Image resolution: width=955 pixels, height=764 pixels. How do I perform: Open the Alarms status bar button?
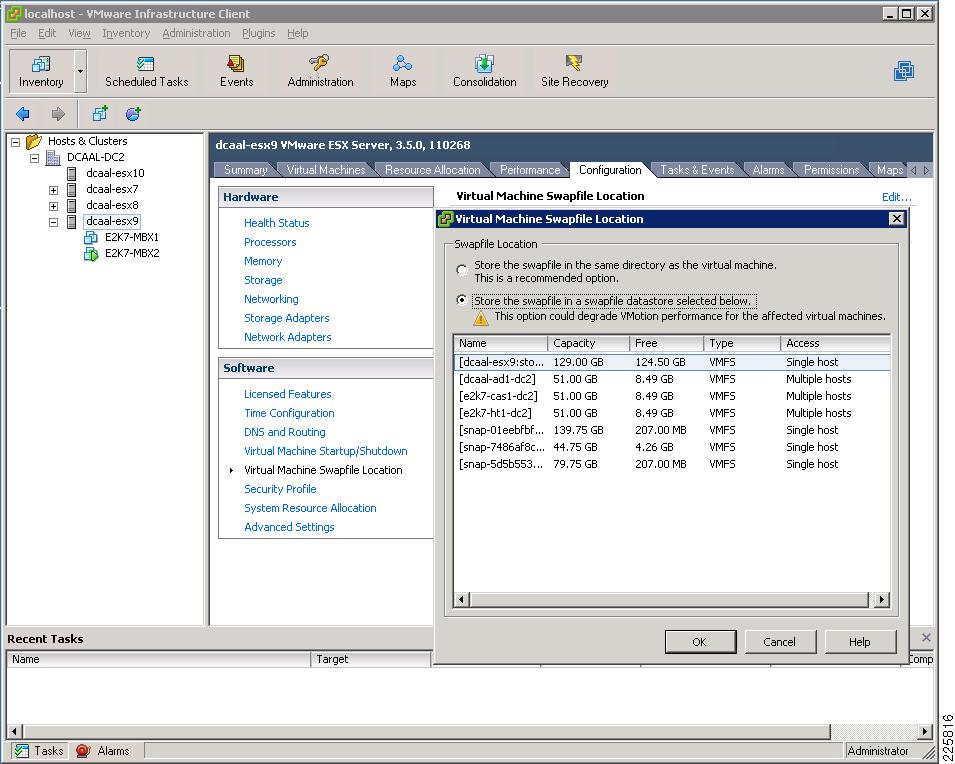(x=103, y=751)
